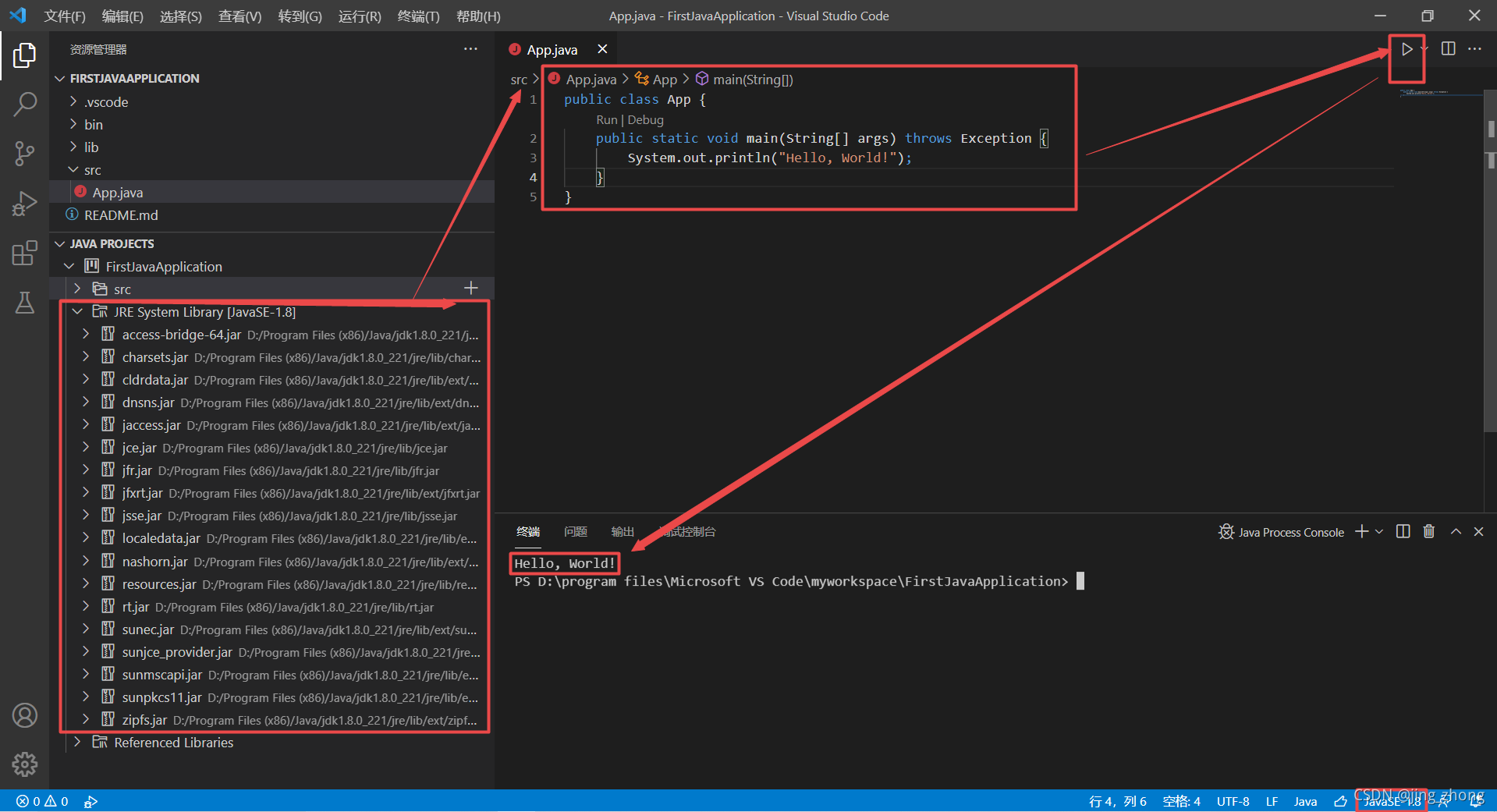Expand the .vscode folder
Viewport: 1497px width, 812px height.
(73, 101)
